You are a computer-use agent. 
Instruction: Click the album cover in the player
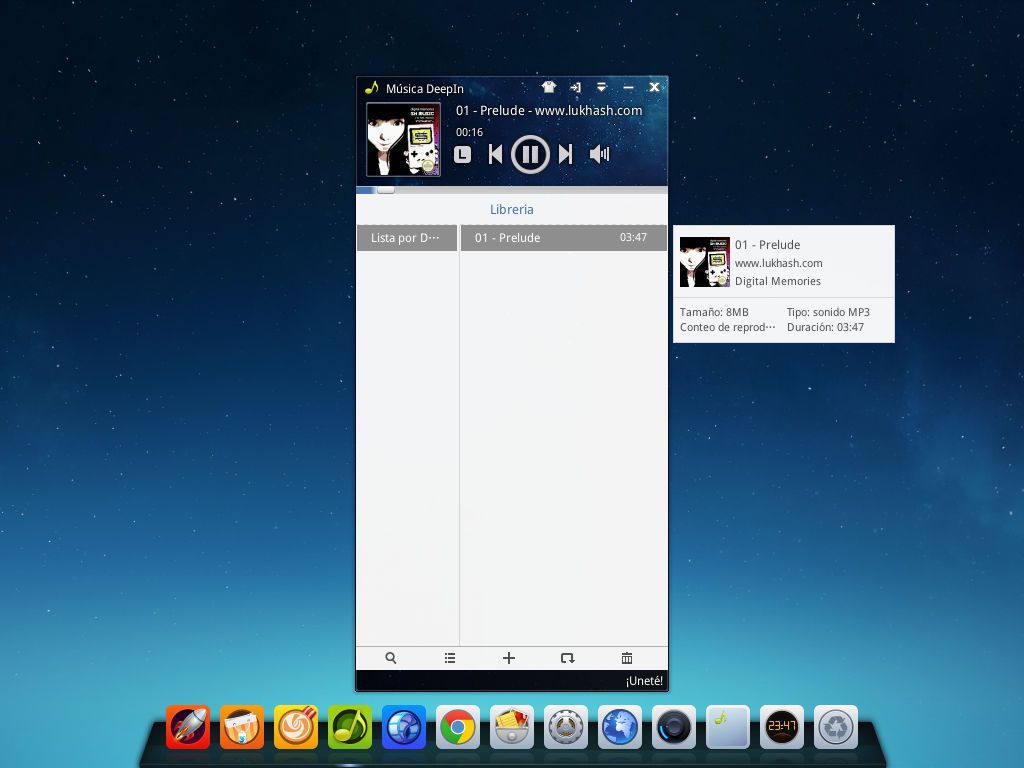coord(403,139)
